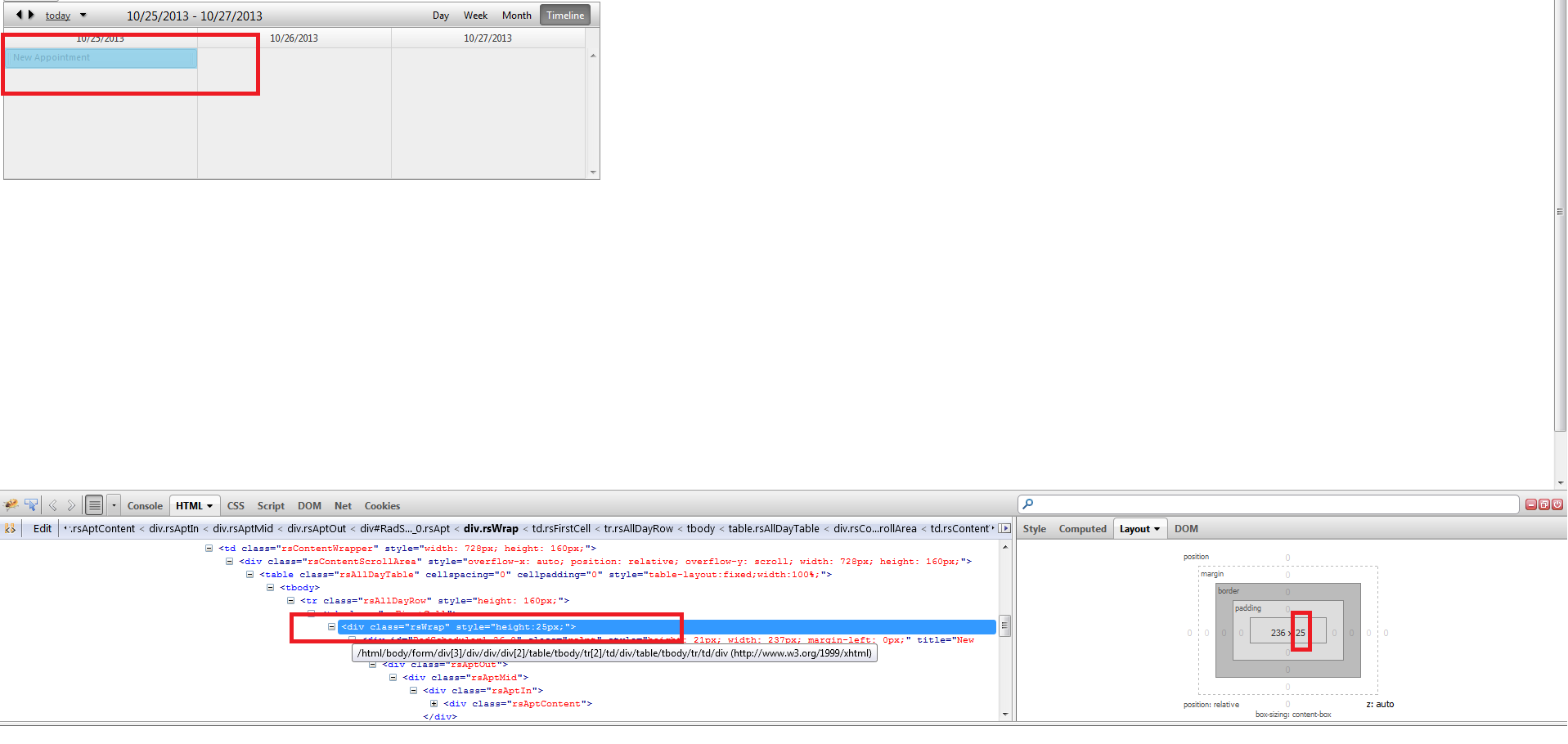
Task: Select the Timeline view button
Action: pyautogui.click(x=565, y=16)
